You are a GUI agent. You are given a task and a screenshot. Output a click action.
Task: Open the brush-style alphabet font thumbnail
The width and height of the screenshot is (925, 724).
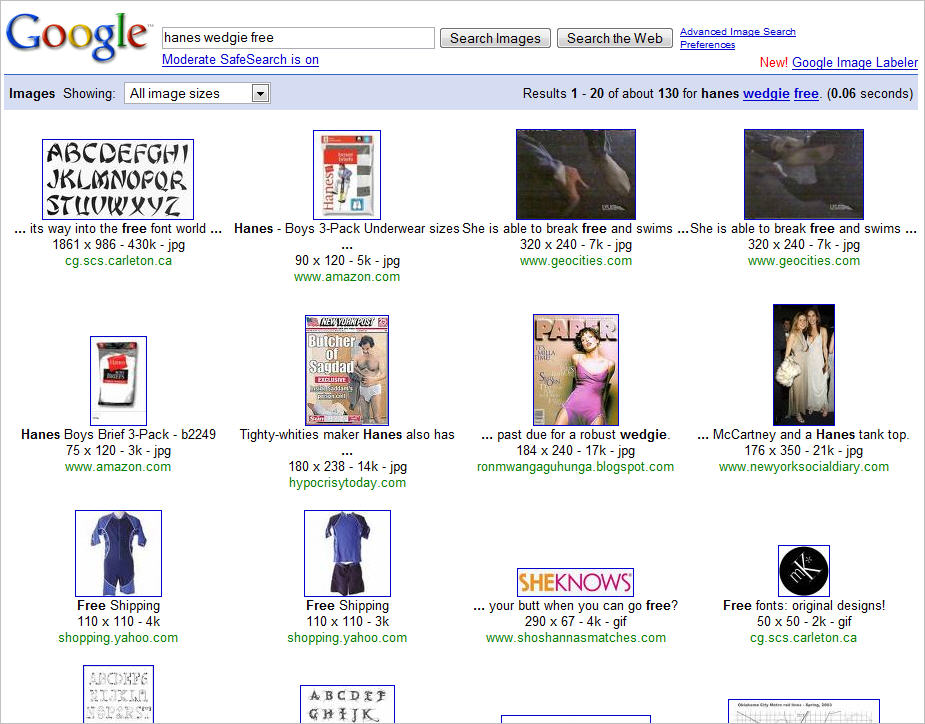tap(118, 179)
